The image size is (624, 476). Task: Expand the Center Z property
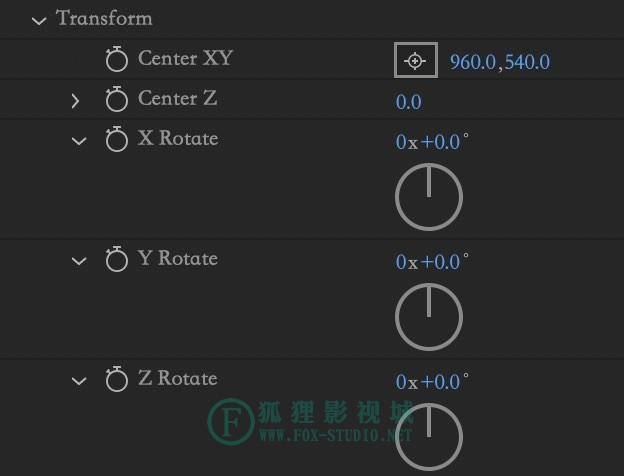75,101
